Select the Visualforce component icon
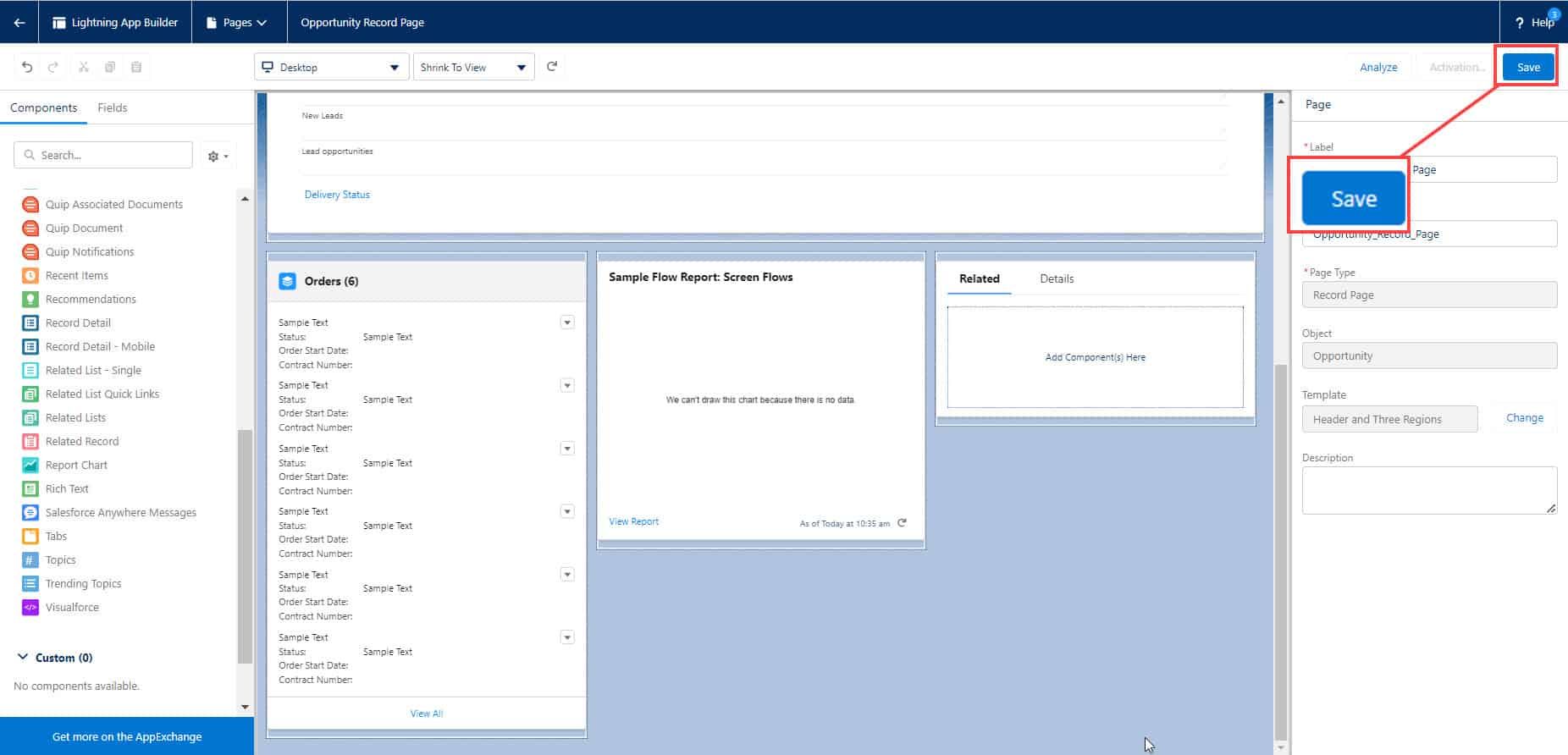The height and width of the screenshot is (755, 1568). 30,607
